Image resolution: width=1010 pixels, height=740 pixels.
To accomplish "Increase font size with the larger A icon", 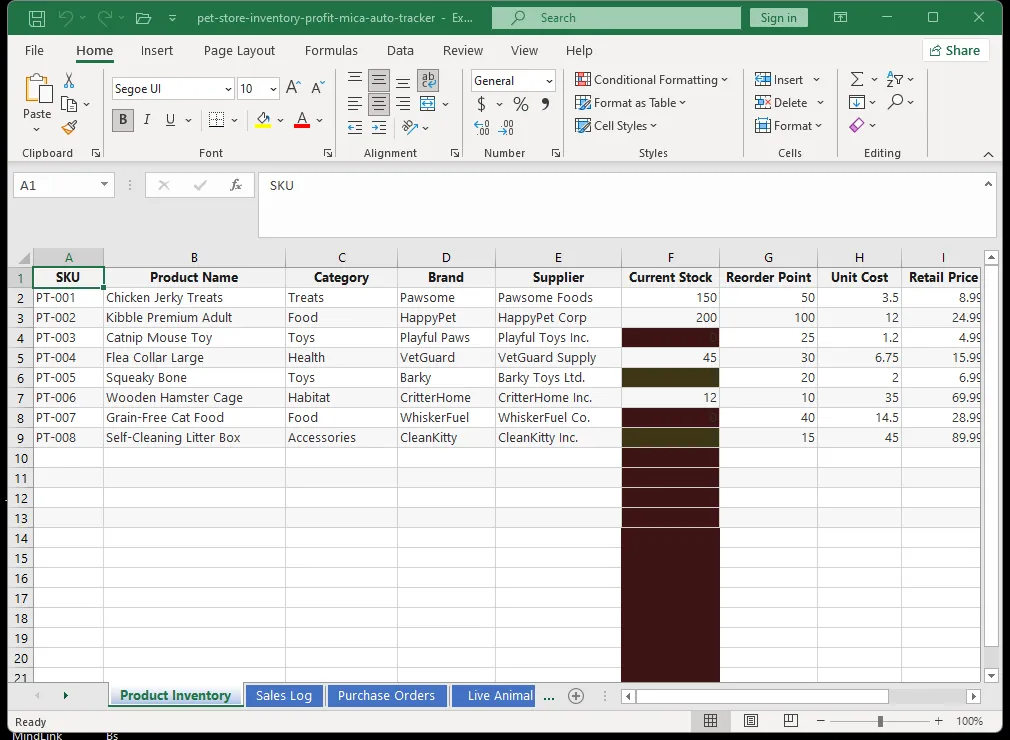I will tap(293, 88).
